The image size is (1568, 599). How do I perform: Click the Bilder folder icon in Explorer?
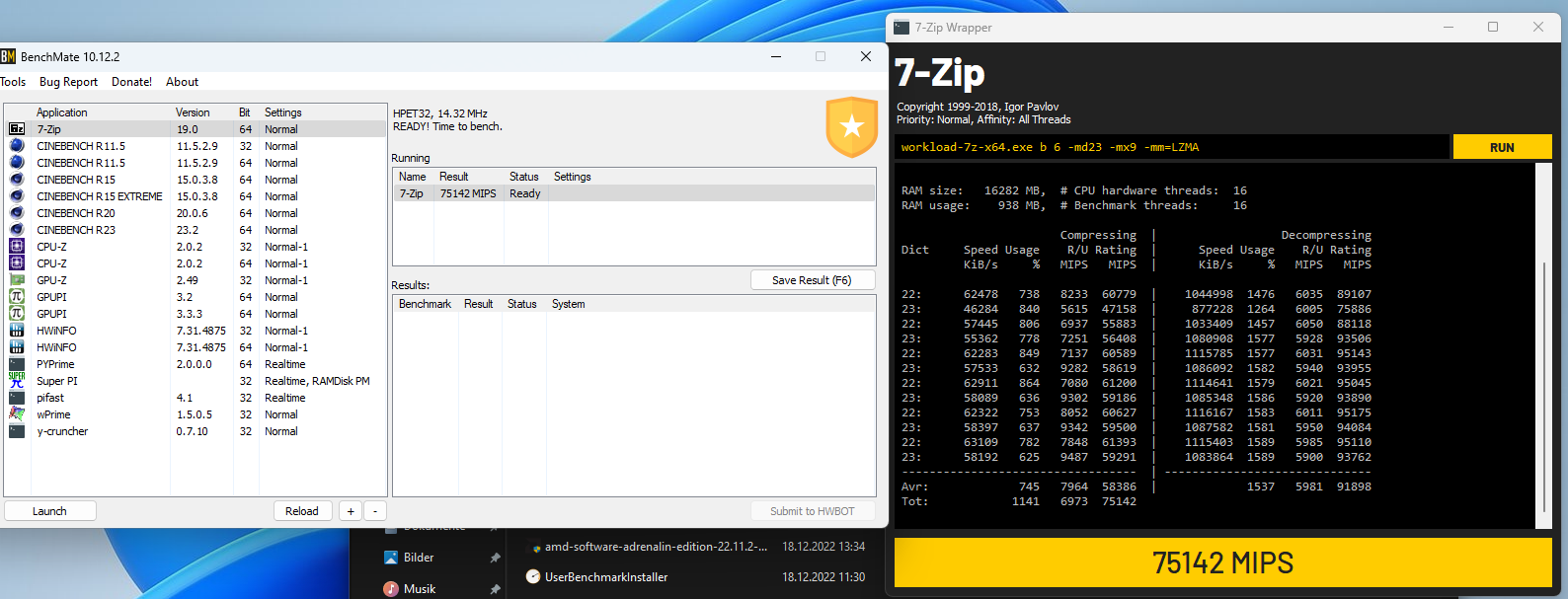(391, 558)
